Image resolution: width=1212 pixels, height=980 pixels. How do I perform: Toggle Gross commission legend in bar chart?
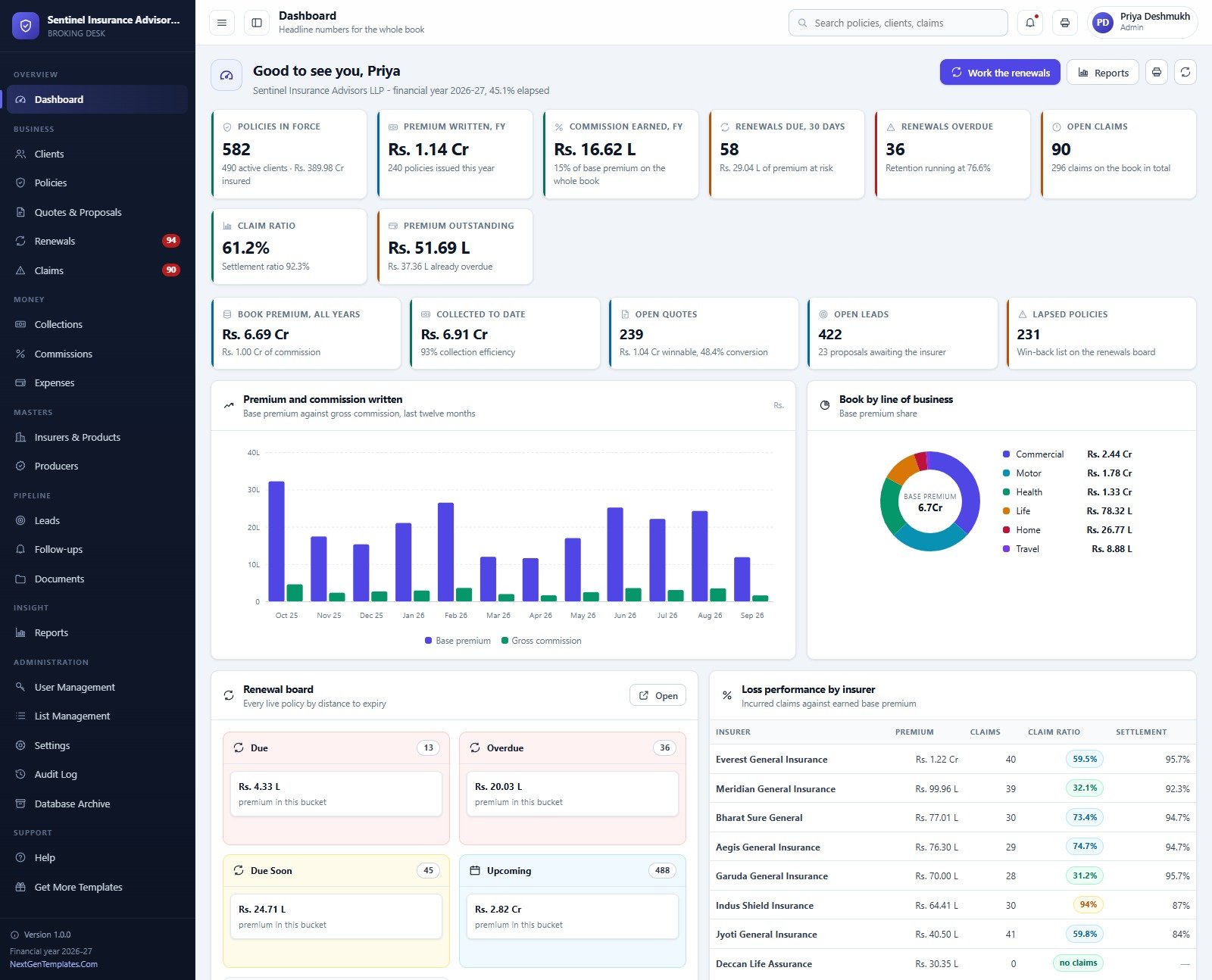[542, 641]
